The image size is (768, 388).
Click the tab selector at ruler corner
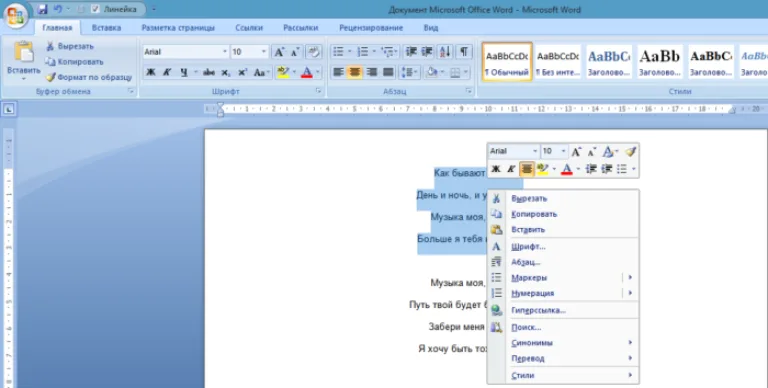point(9,110)
